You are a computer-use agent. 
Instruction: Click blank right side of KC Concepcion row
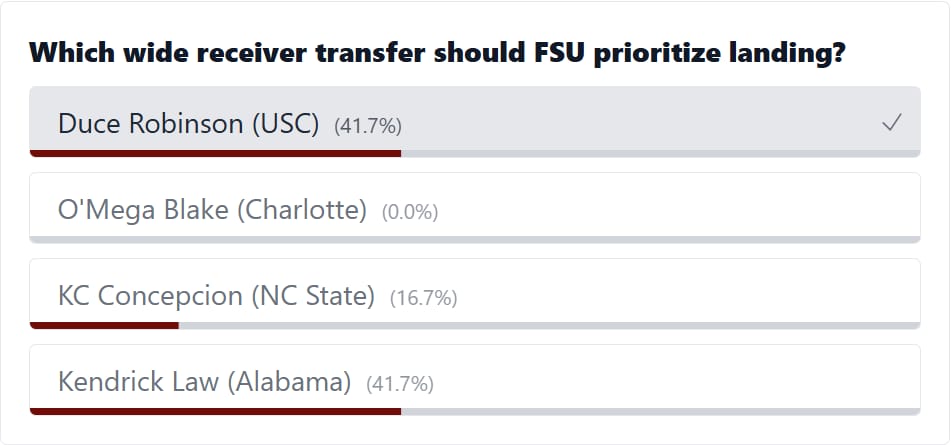(700, 294)
